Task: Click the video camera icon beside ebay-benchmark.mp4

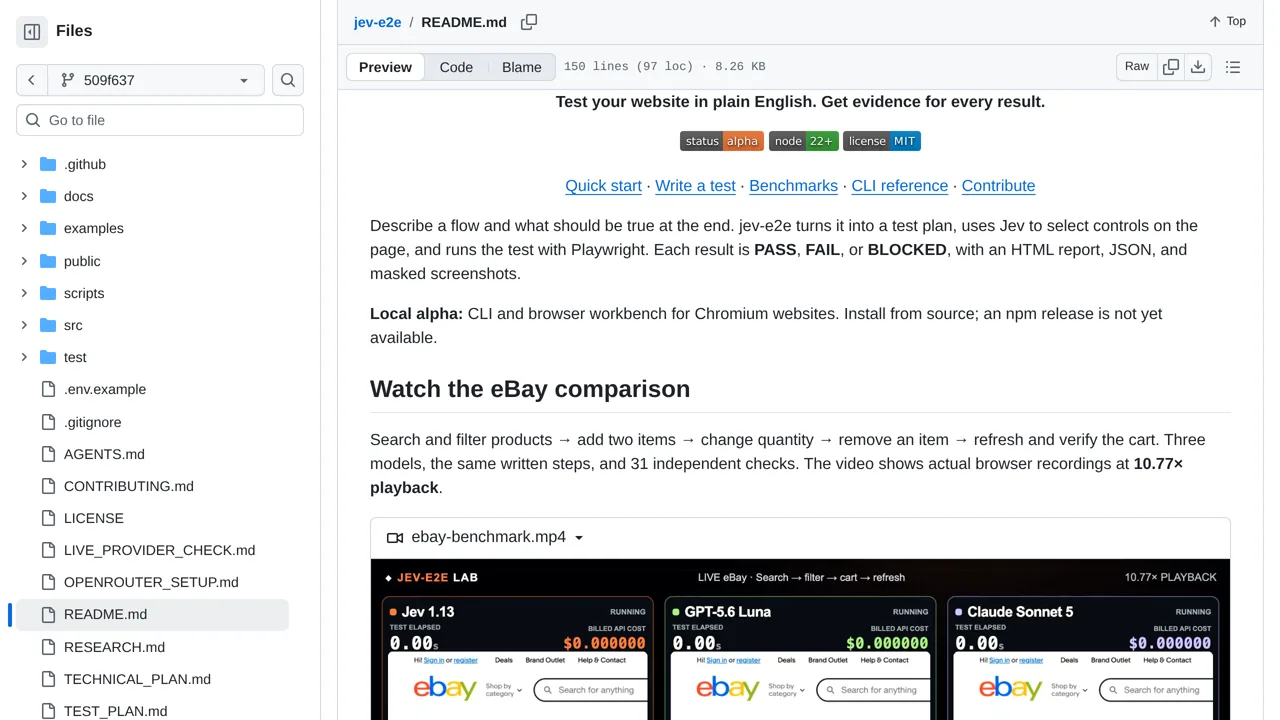Action: (395, 537)
